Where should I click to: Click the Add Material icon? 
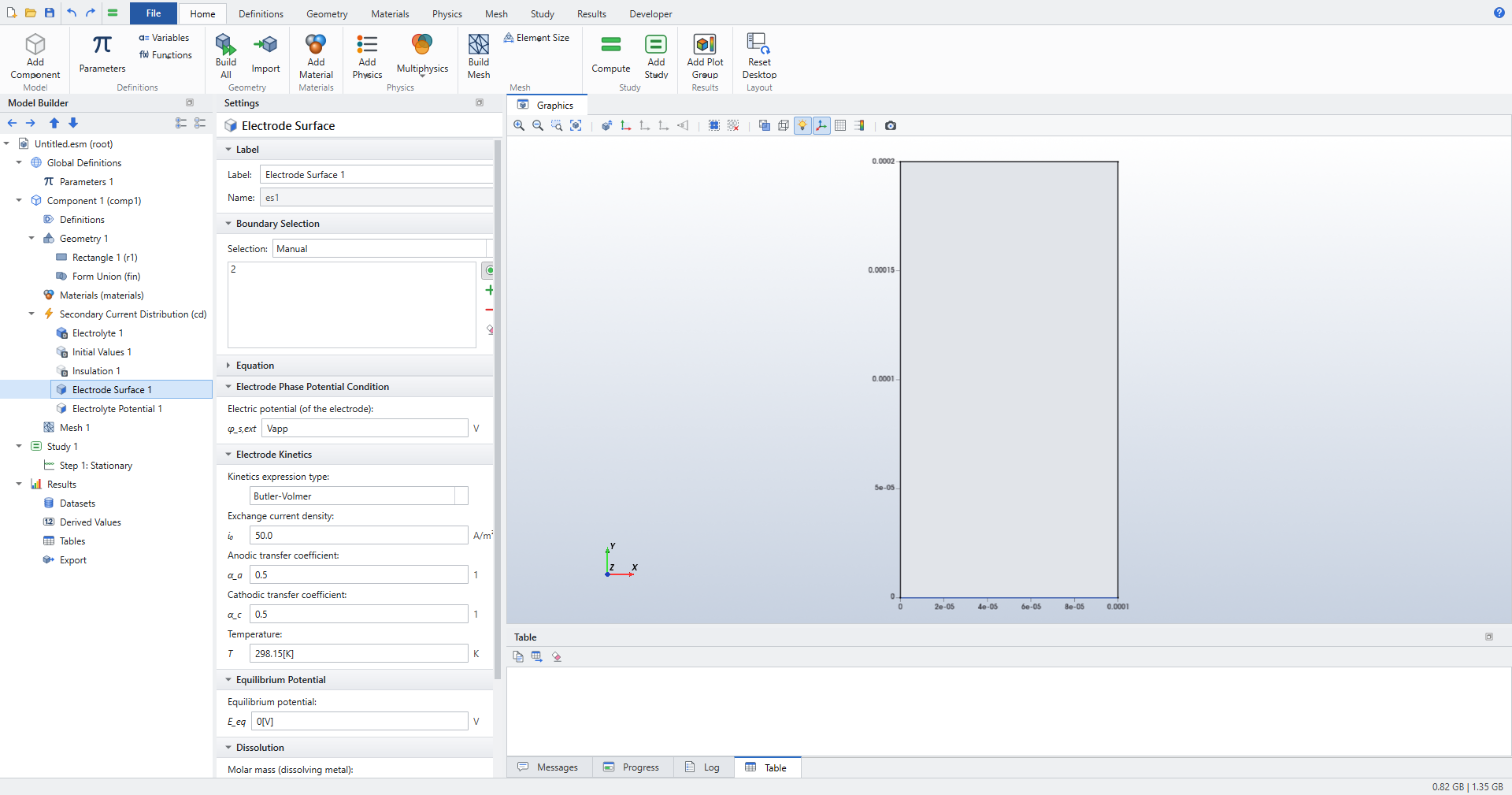[x=316, y=56]
